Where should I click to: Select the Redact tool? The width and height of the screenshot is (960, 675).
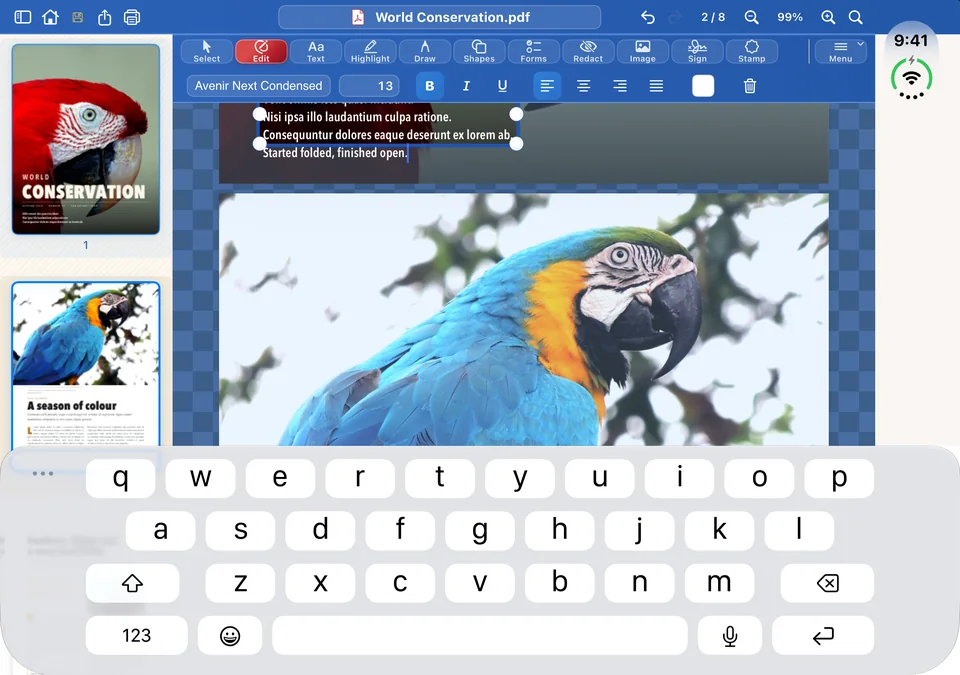pos(588,51)
